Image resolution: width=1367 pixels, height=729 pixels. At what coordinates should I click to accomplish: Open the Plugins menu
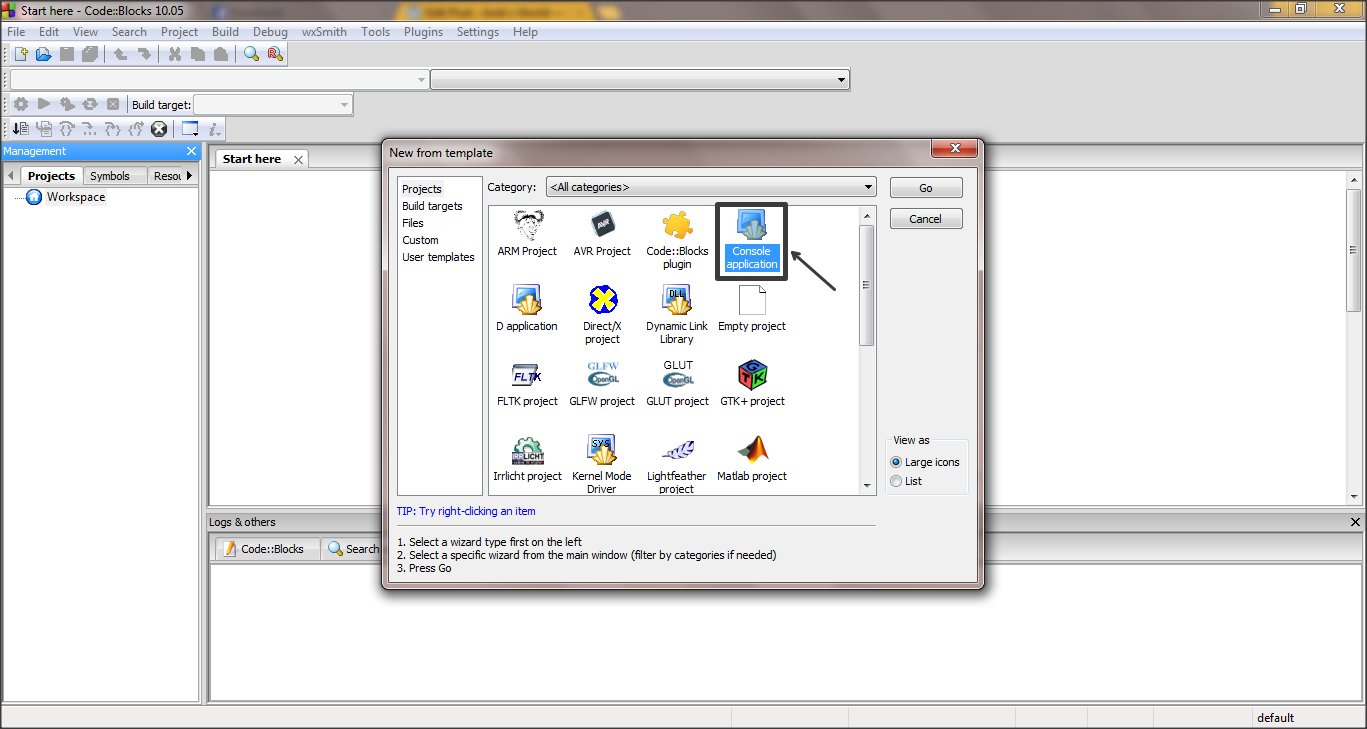click(424, 32)
